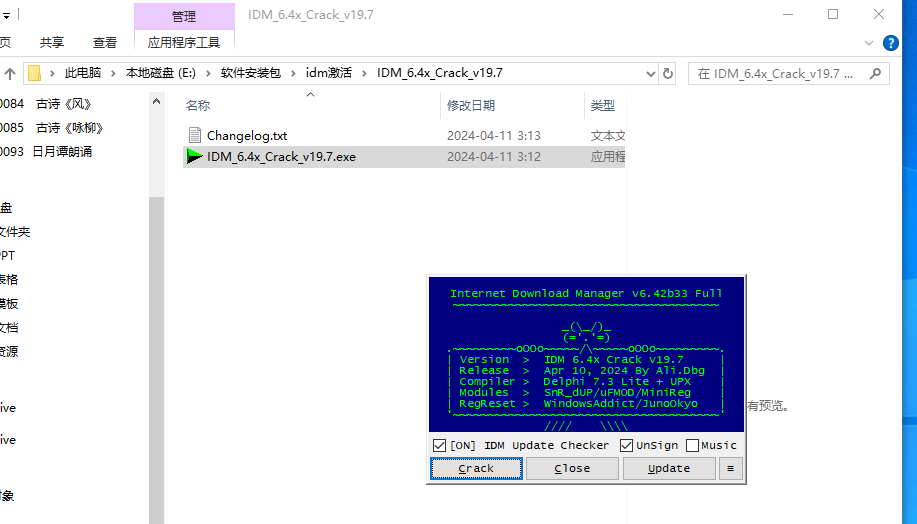Expand the chevron after idm激活 breadcrumb

(366, 73)
